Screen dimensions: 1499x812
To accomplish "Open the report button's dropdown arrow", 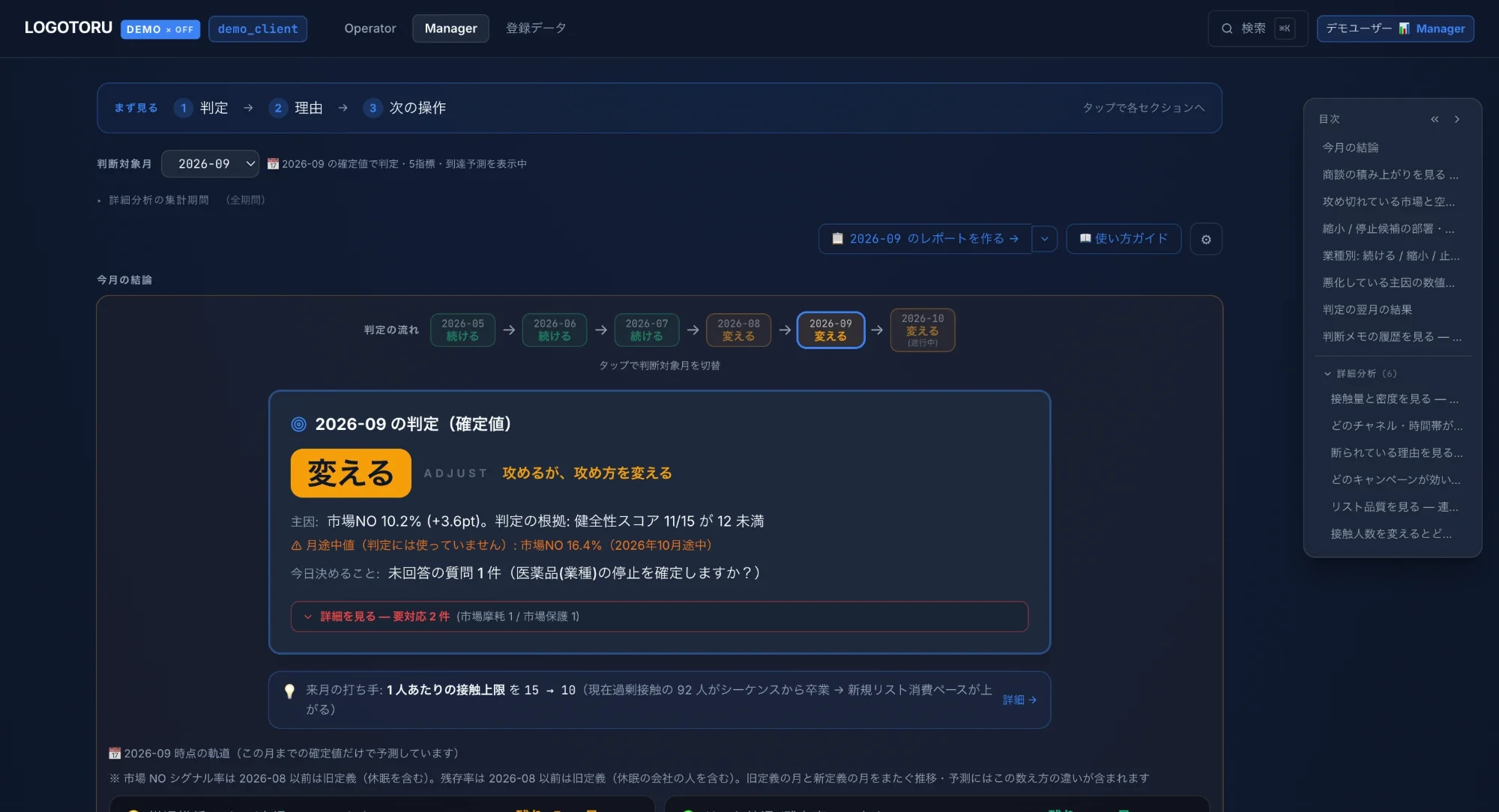I will click(x=1044, y=239).
